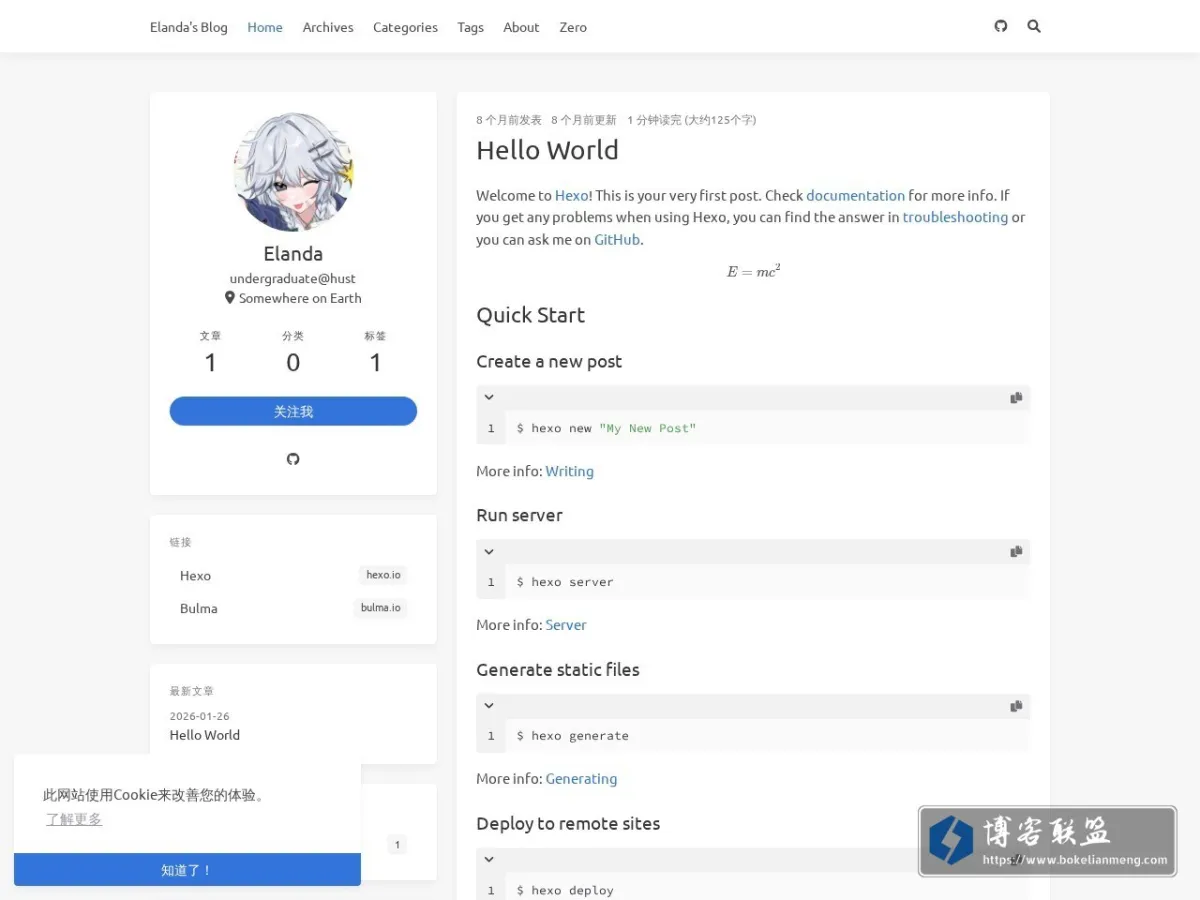Open the GitHub icon in the navbar
The height and width of the screenshot is (900, 1200).
tap(1001, 26)
